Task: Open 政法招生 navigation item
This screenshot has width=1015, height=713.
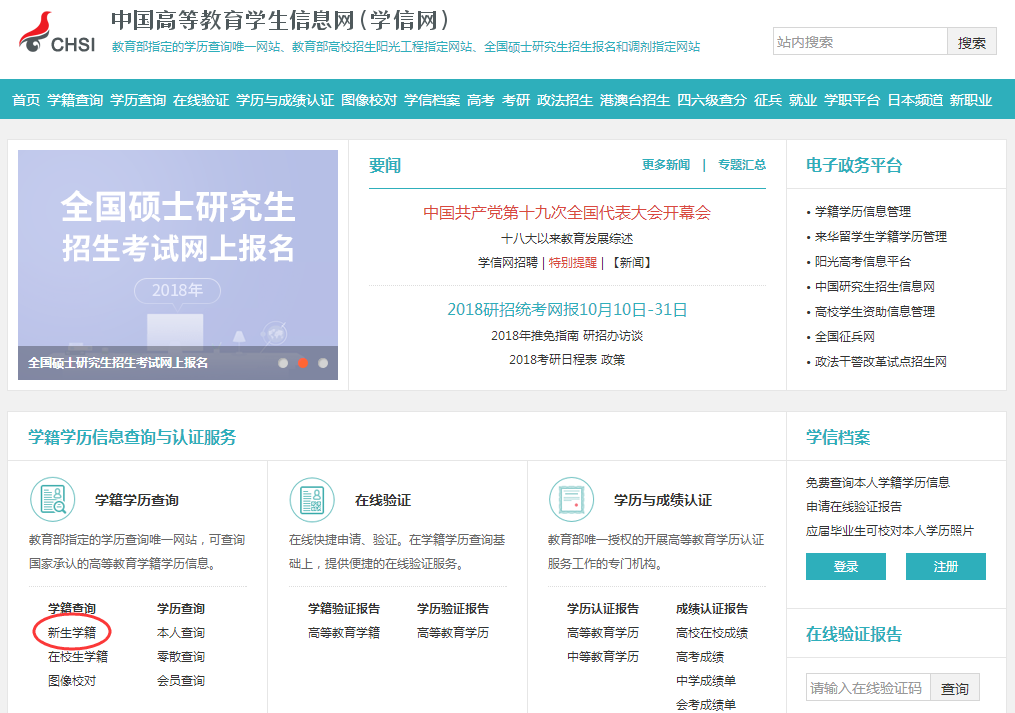Action: coord(565,100)
